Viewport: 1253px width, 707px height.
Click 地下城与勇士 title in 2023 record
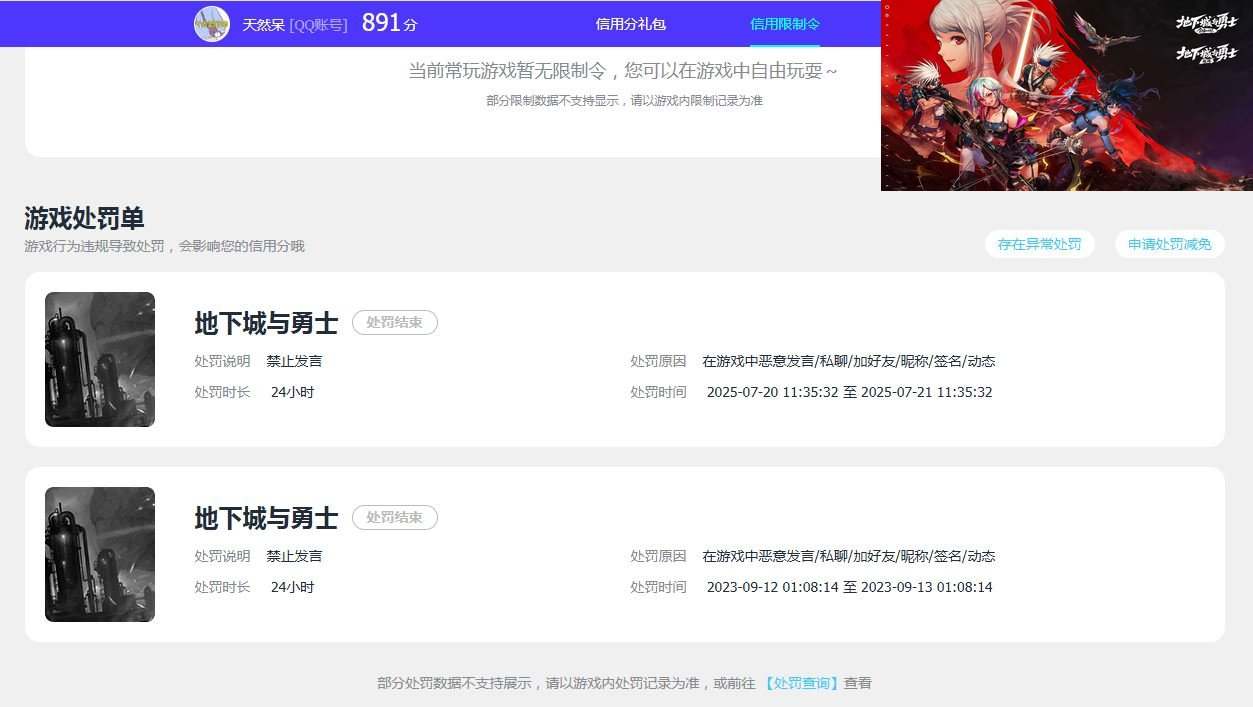point(266,518)
